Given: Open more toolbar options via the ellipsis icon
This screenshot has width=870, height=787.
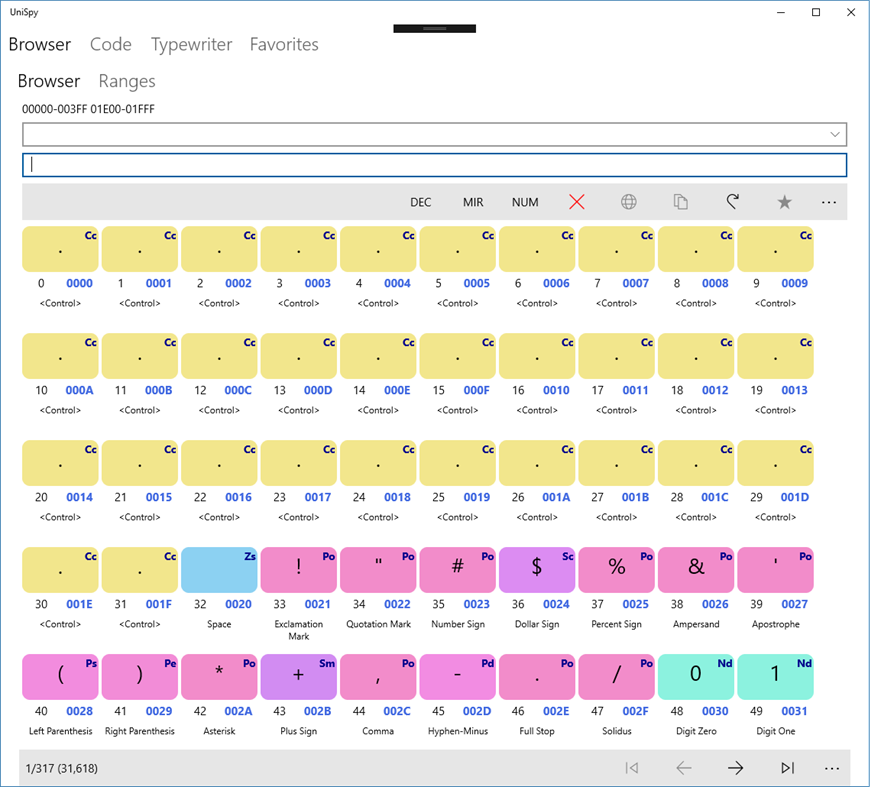Looking at the screenshot, I should [x=829, y=202].
